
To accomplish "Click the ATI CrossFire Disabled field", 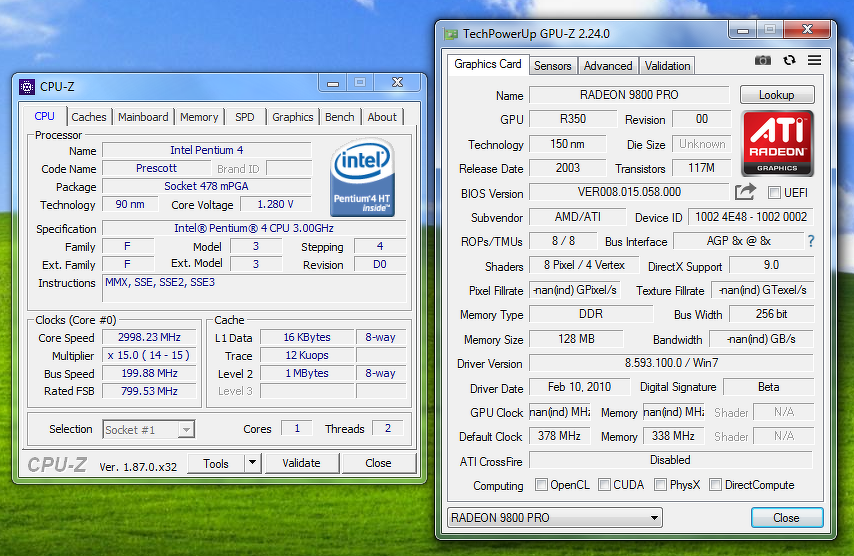I will [x=670, y=460].
